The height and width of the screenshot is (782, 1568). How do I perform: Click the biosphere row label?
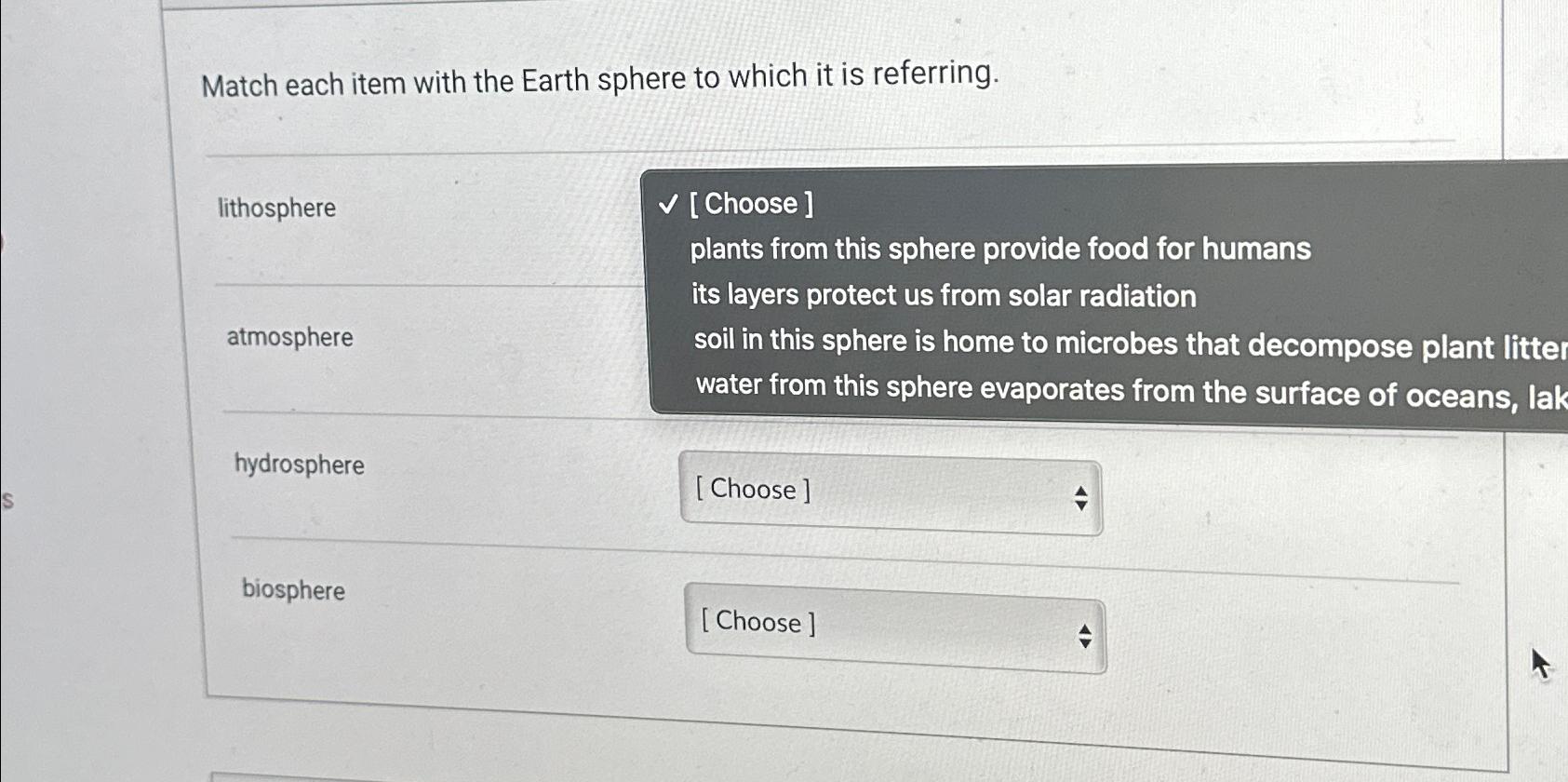[x=293, y=591]
